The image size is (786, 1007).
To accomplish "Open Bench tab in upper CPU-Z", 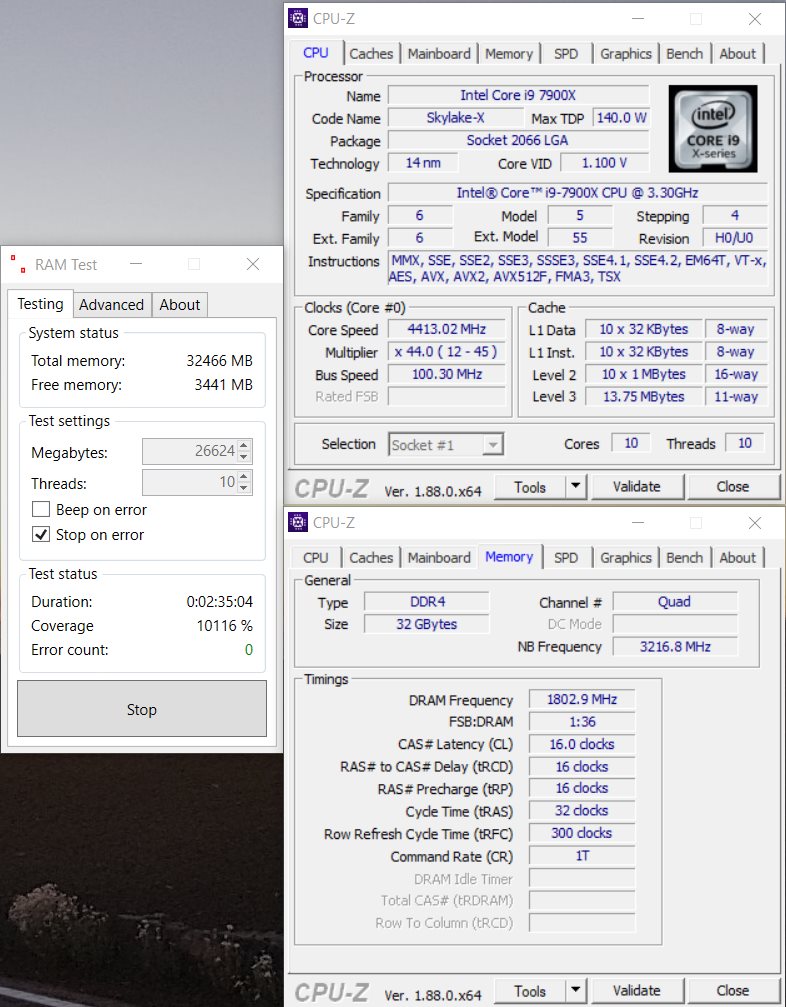I will click(x=685, y=54).
